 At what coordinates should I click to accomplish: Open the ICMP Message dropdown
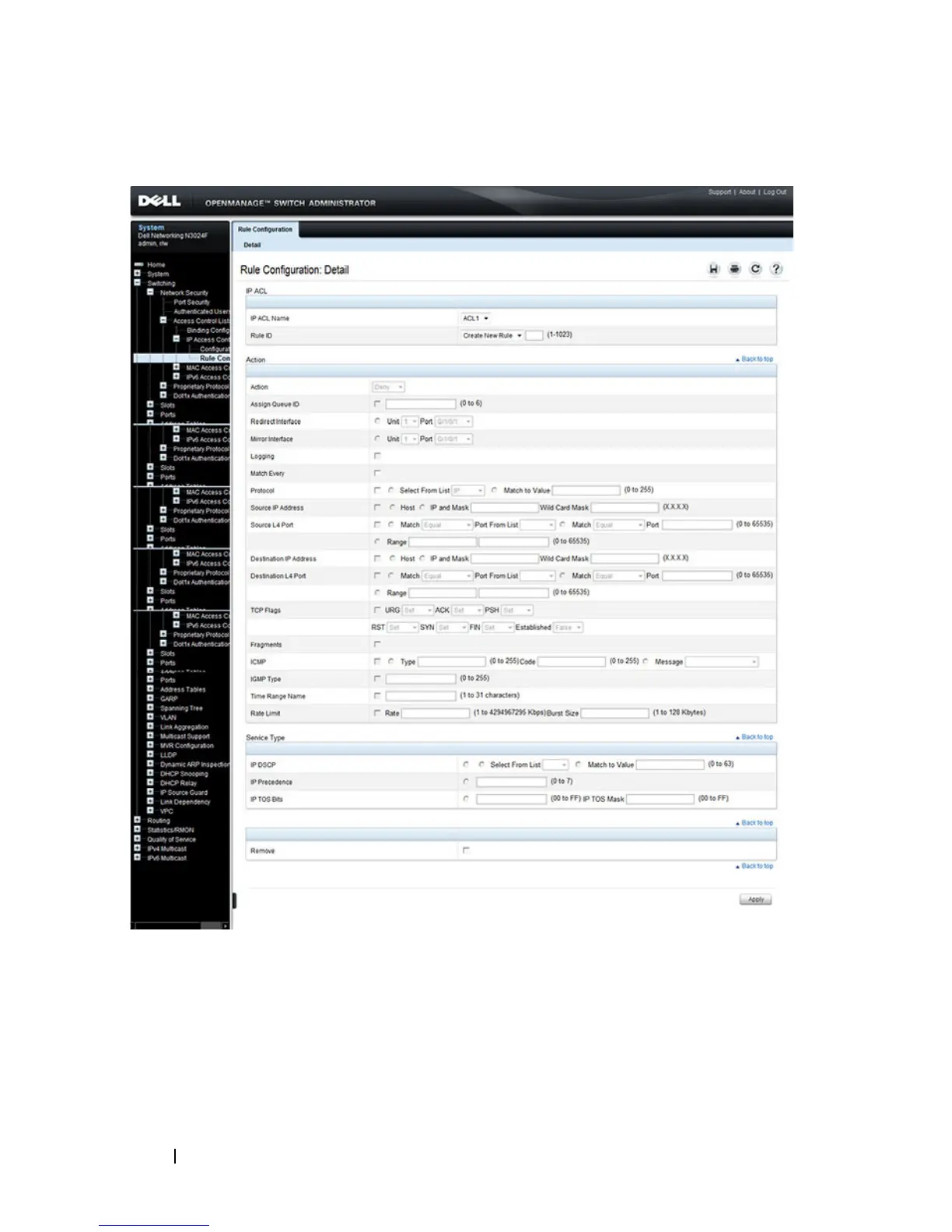pos(721,662)
